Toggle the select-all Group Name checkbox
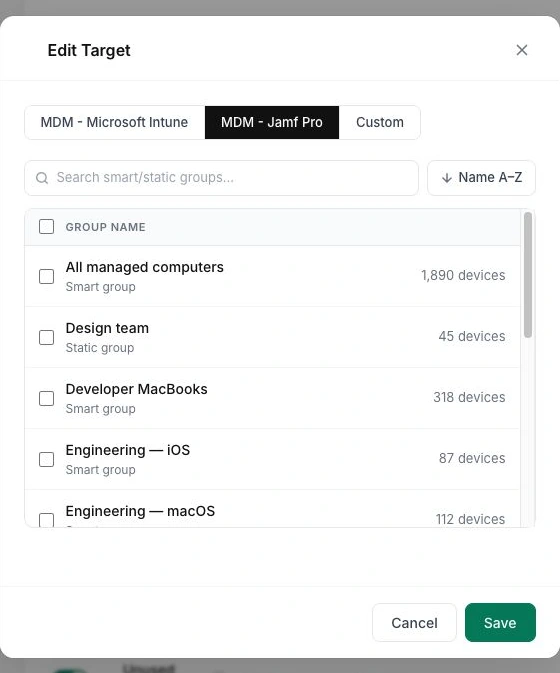Image resolution: width=560 pixels, height=673 pixels. coord(46,227)
